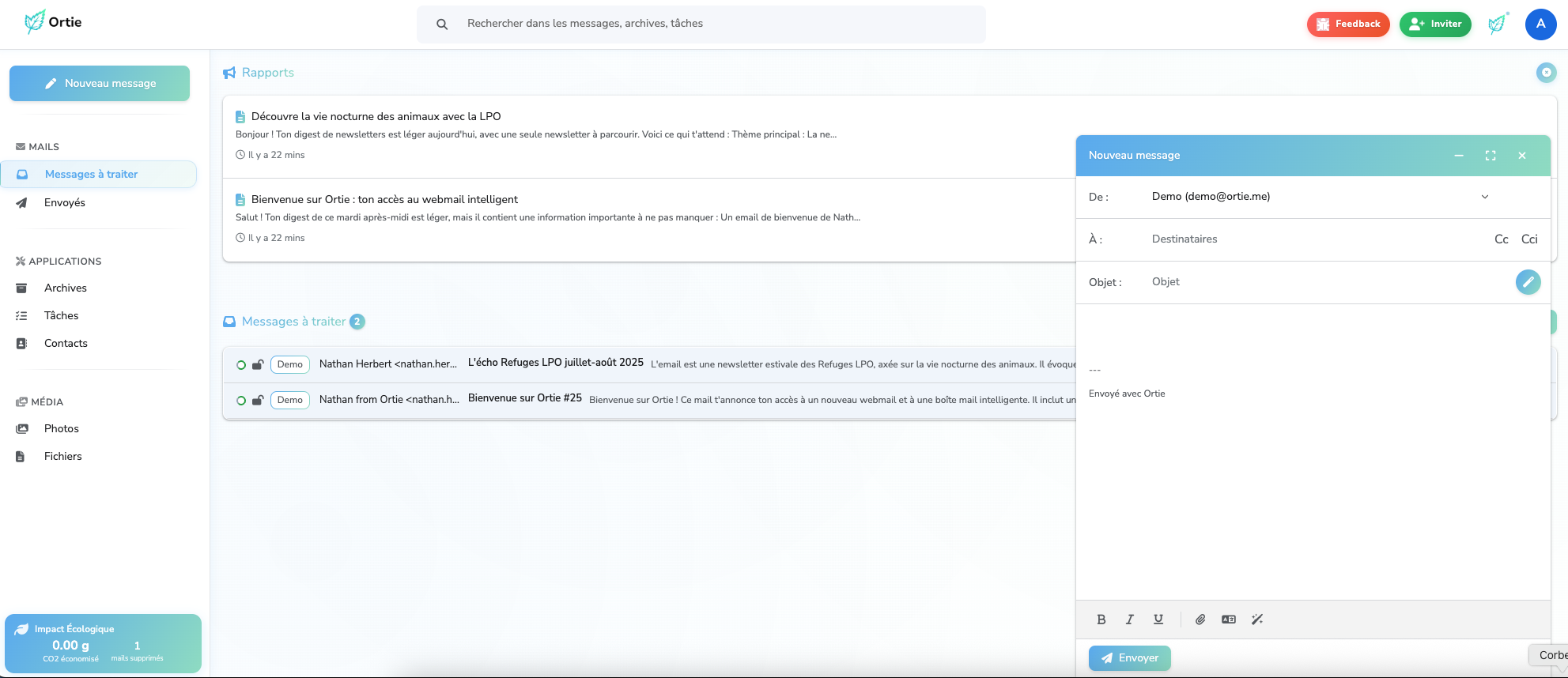
Task: Go to Archives in the sidebar
Action: [x=66, y=288]
